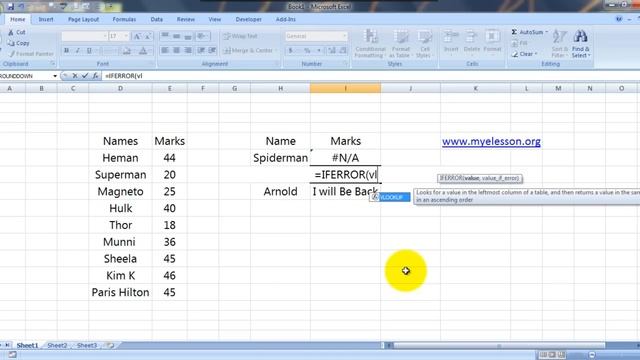Select VLOOKUP from autocomplete list
Viewport: 640px width, 360px height.
click(x=390, y=197)
